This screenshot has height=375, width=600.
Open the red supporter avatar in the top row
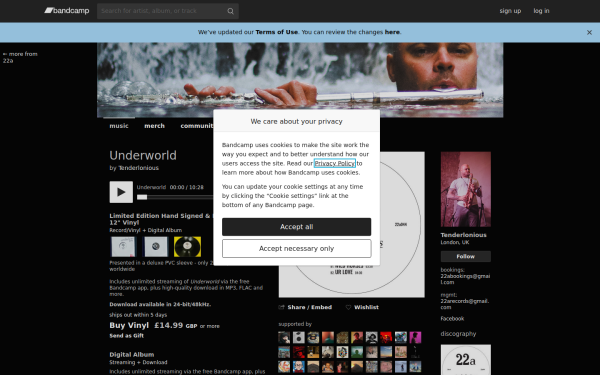pos(386,338)
